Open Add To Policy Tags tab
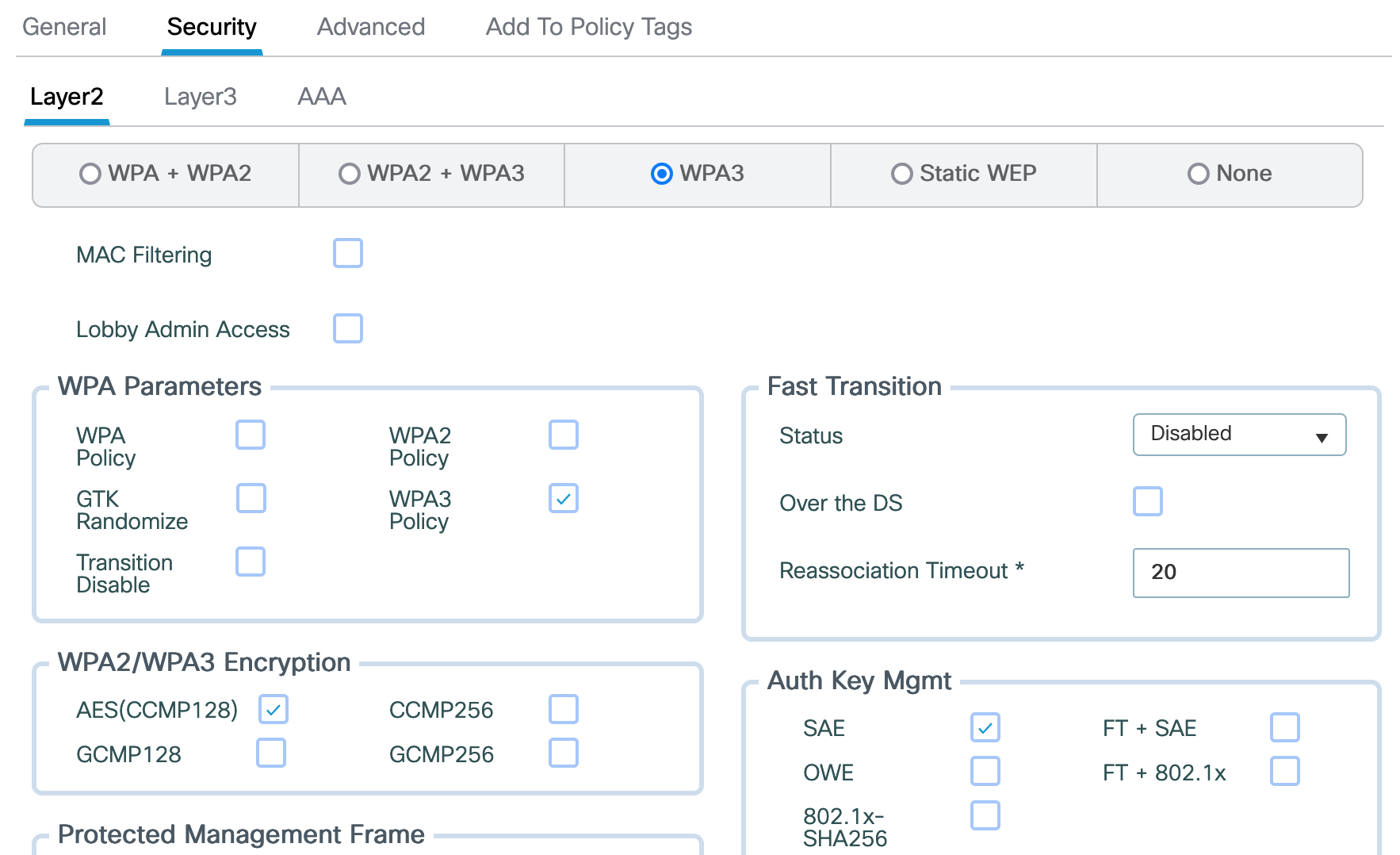The height and width of the screenshot is (855, 1400). (588, 27)
